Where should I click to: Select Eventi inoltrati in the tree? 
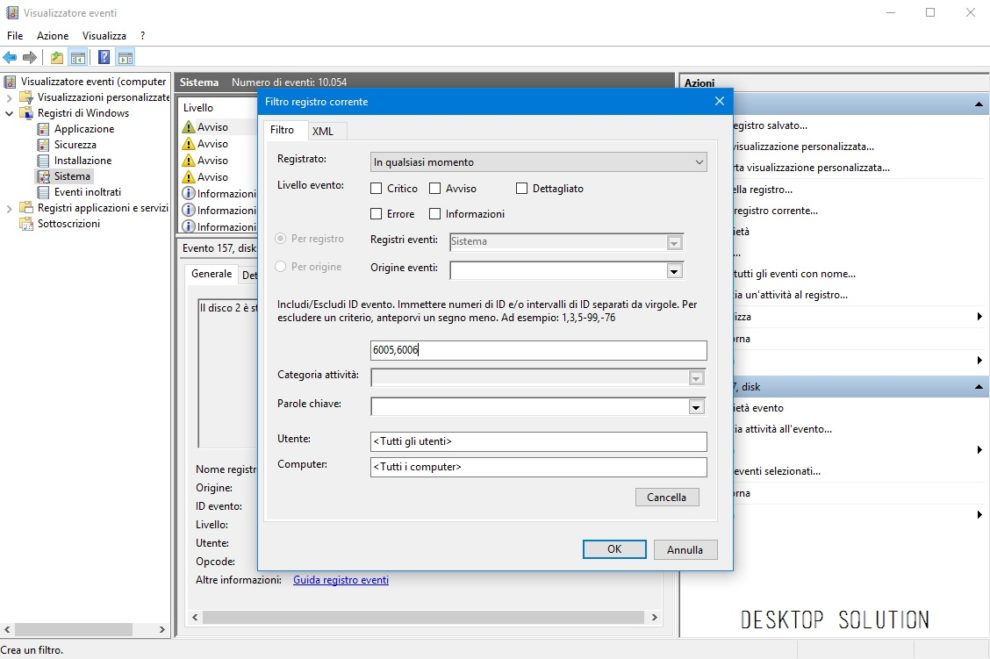pyautogui.click(x=87, y=192)
